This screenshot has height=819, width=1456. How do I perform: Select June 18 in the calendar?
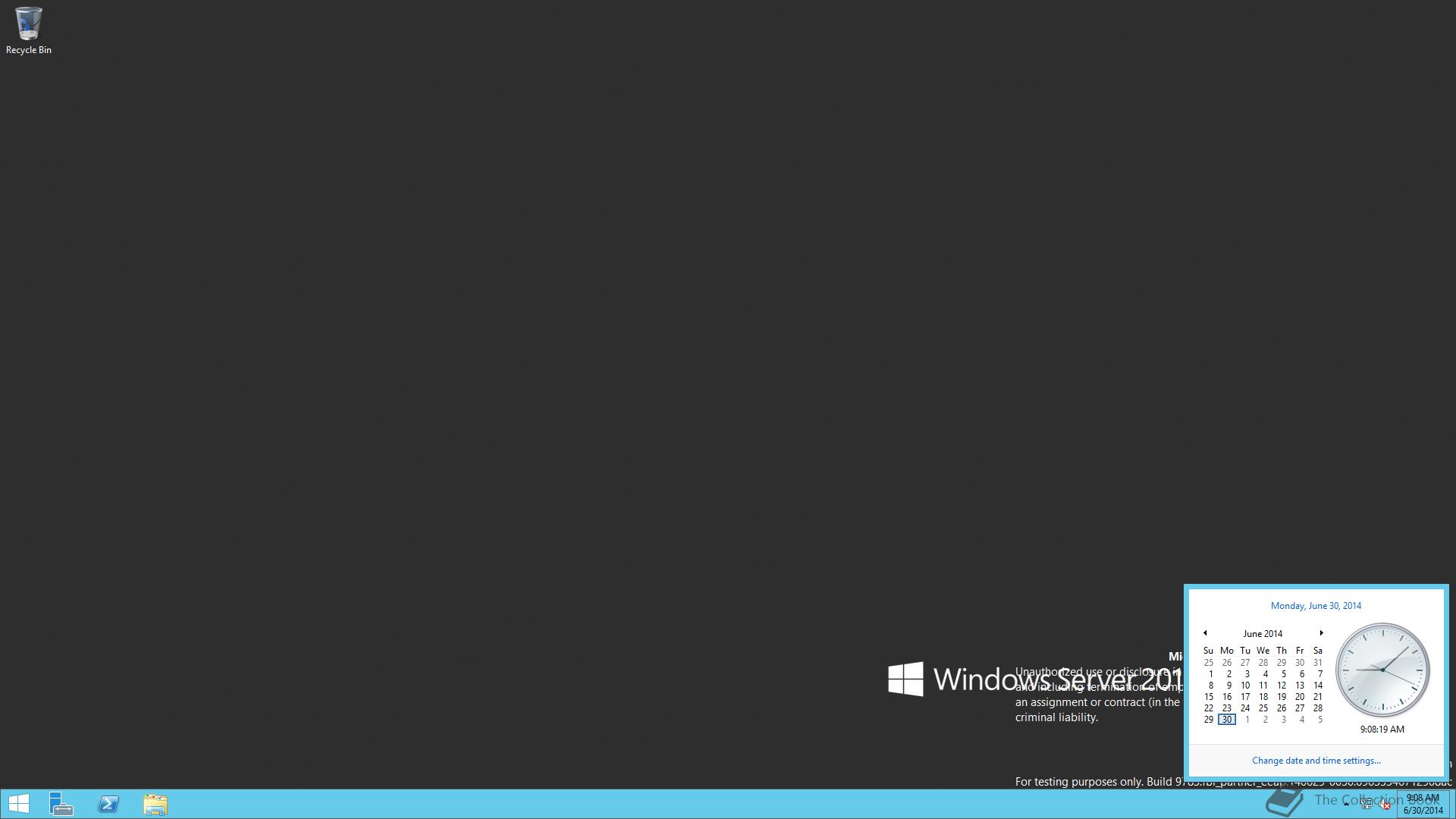click(x=1263, y=697)
